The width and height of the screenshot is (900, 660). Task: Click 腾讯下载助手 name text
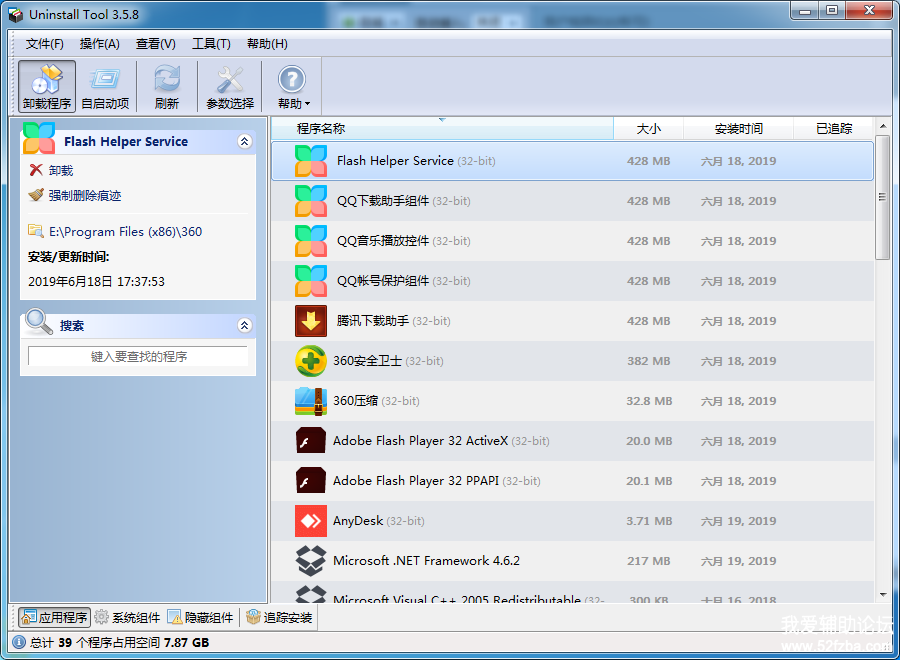pos(373,321)
